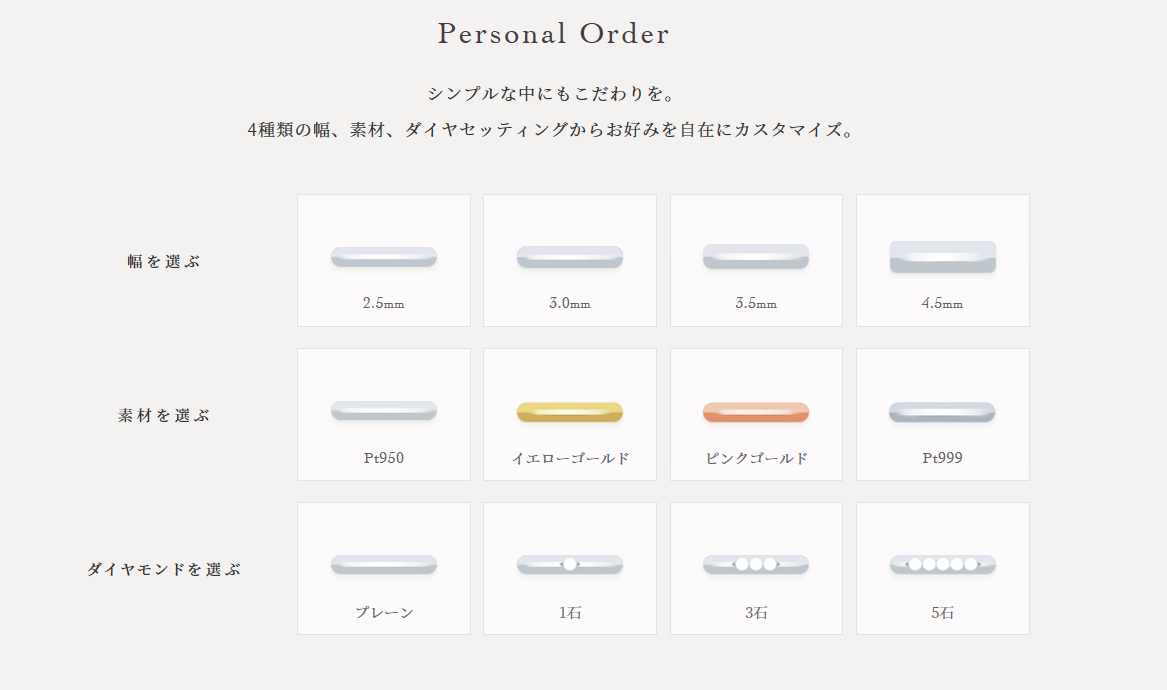
Task: Choose the 1石 single diamond setting
Action: click(569, 569)
